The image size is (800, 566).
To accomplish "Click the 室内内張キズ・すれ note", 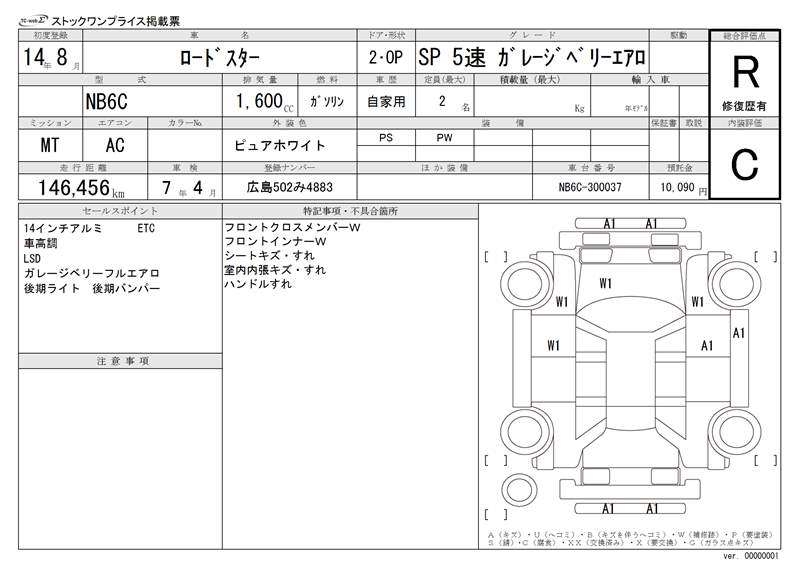I will click(275, 269).
